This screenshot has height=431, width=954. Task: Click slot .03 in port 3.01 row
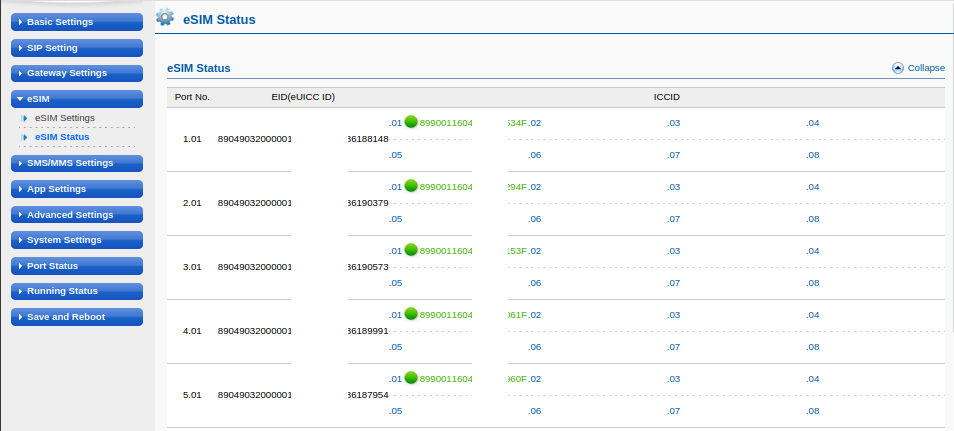[x=674, y=251]
